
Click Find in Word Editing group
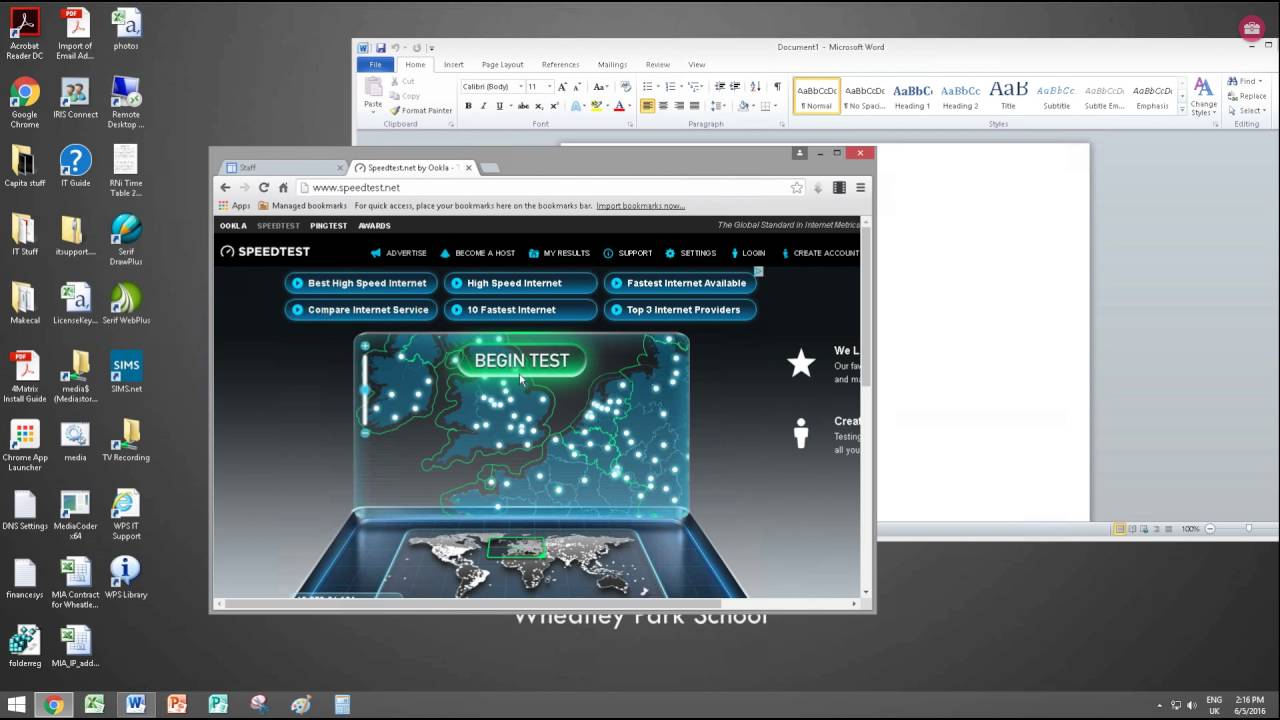click(1246, 82)
